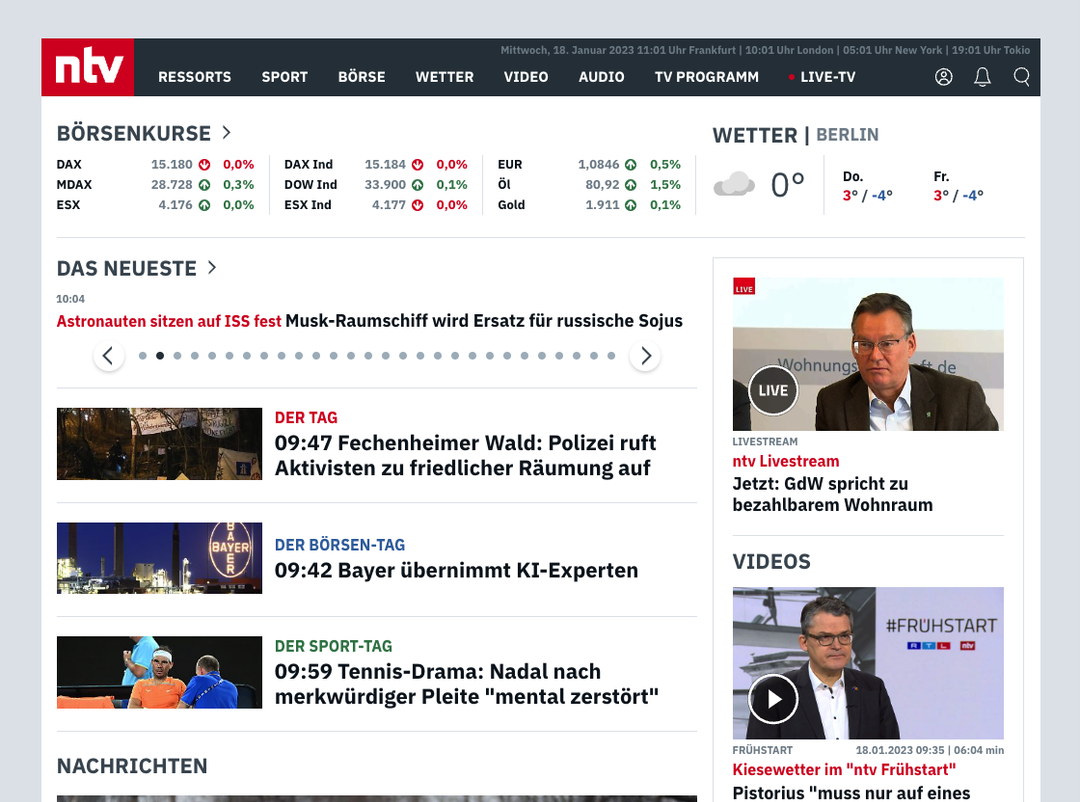Screen dimensions: 1080x802
Task: Open the notifications bell icon
Action: coord(982,77)
